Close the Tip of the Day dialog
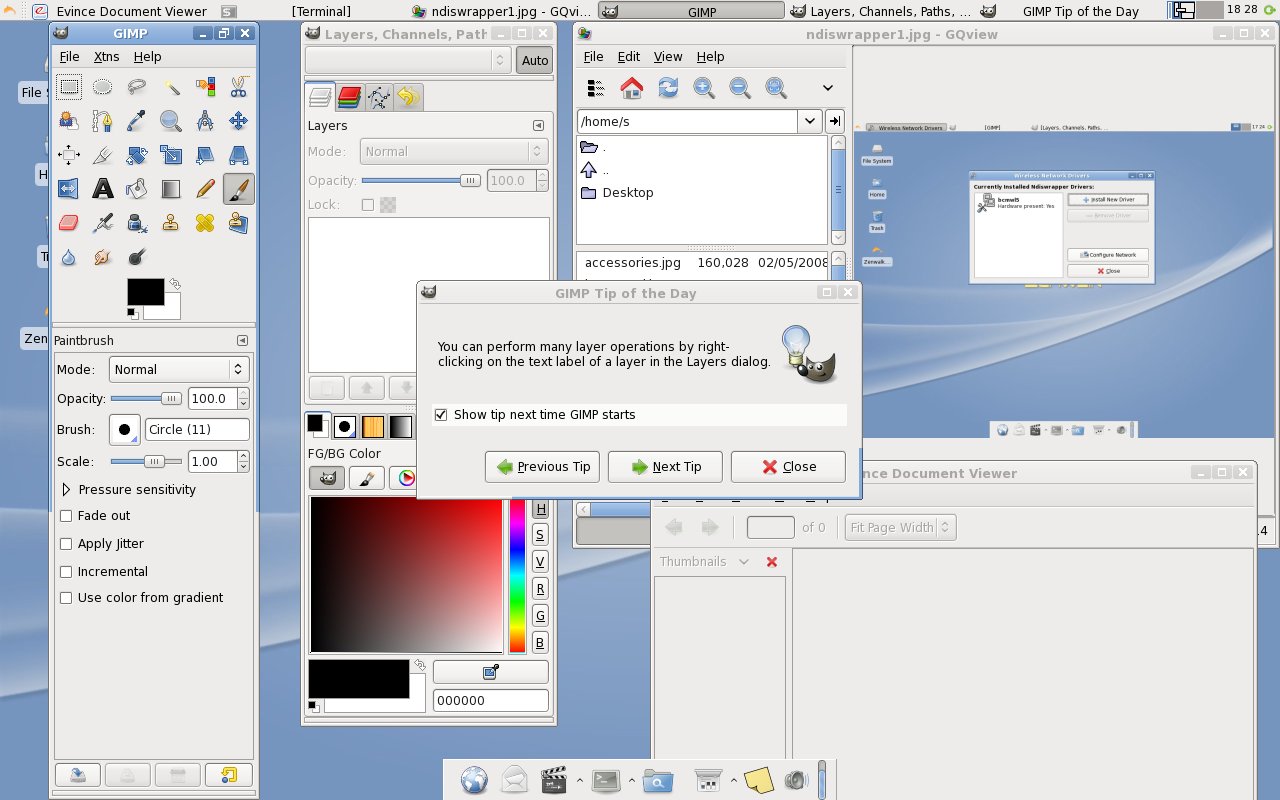 point(788,467)
